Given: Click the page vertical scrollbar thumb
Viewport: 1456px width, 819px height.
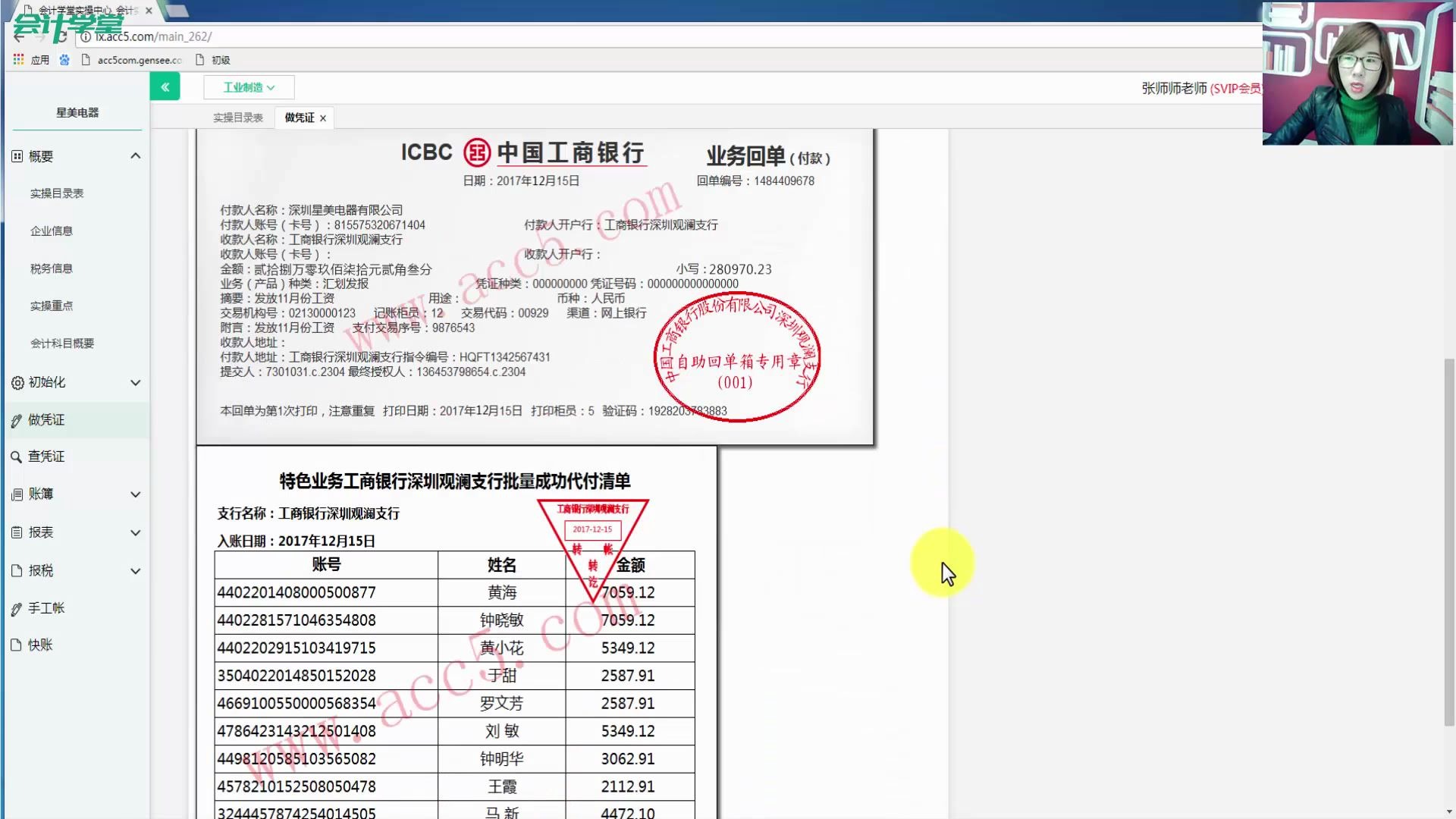Looking at the screenshot, I should point(1449,542).
